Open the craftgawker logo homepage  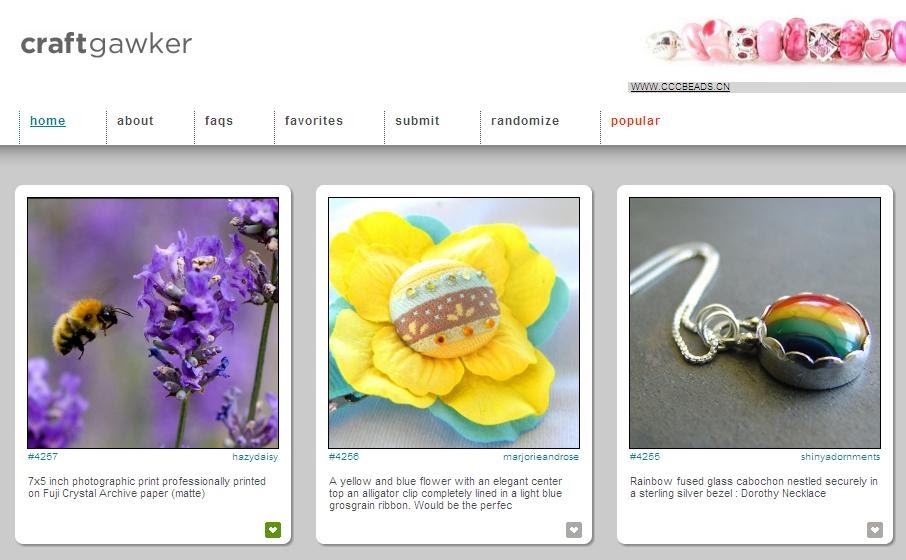tap(106, 44)
